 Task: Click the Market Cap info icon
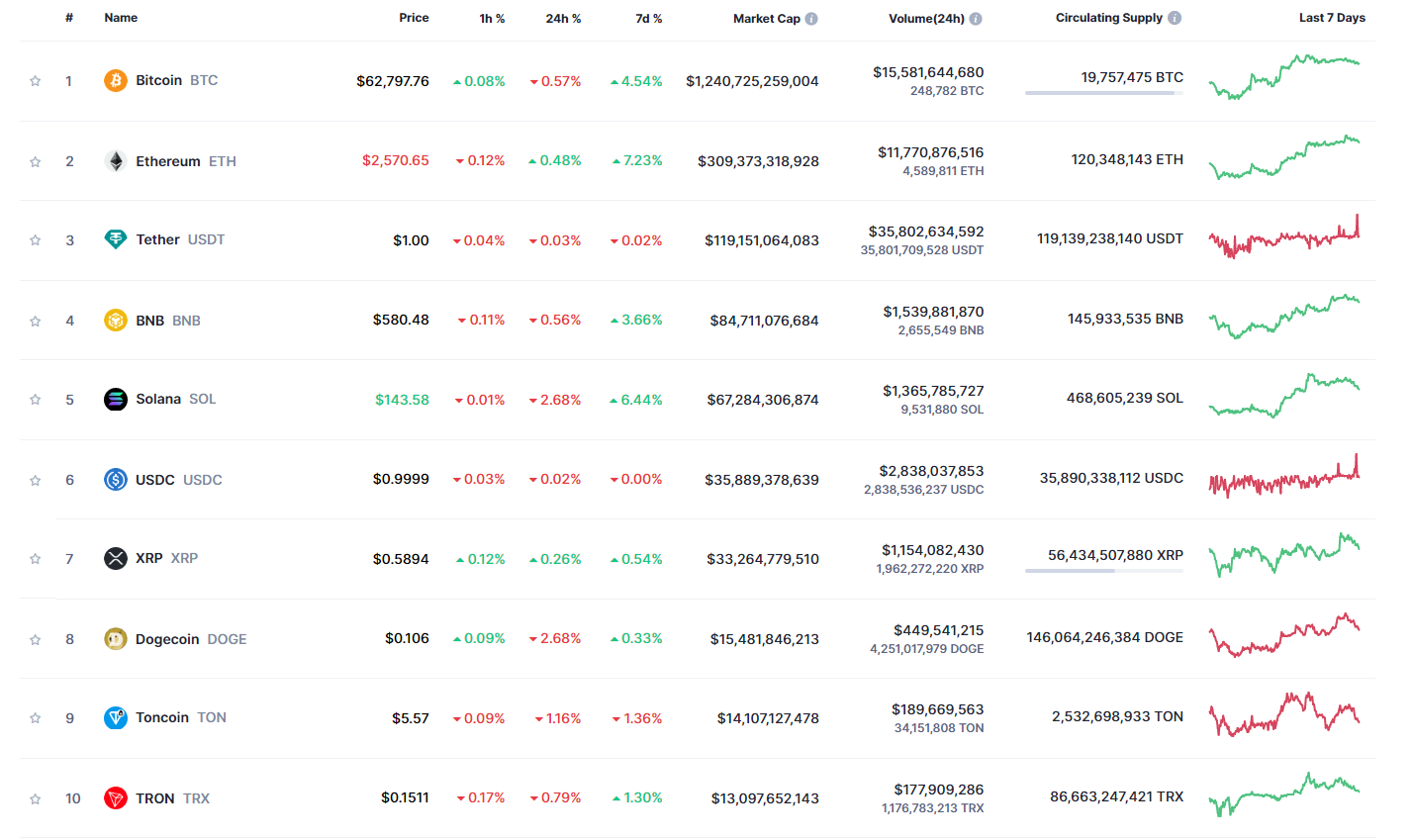click(x=811, y=19)
